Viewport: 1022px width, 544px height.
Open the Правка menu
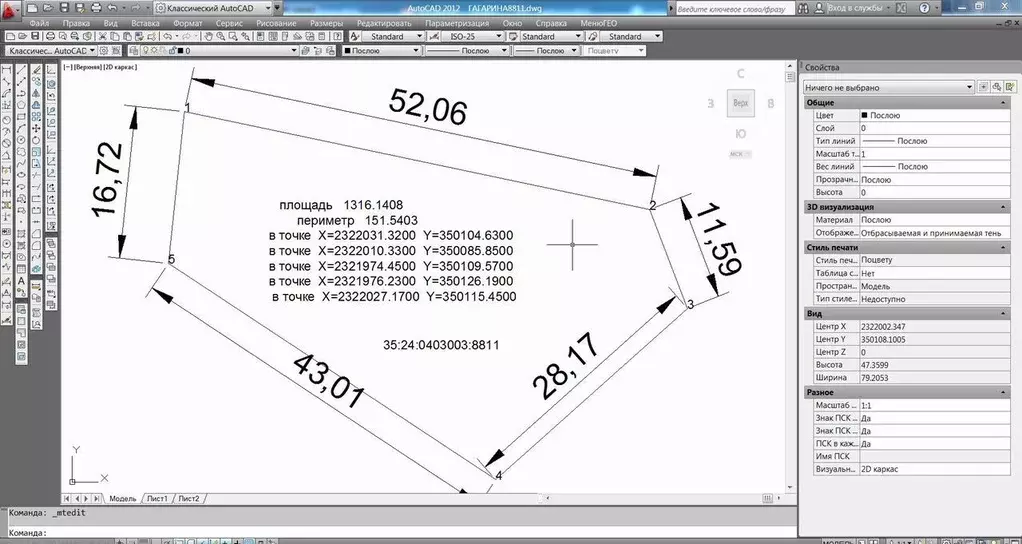pyautogui.click(x=76, y=23)
